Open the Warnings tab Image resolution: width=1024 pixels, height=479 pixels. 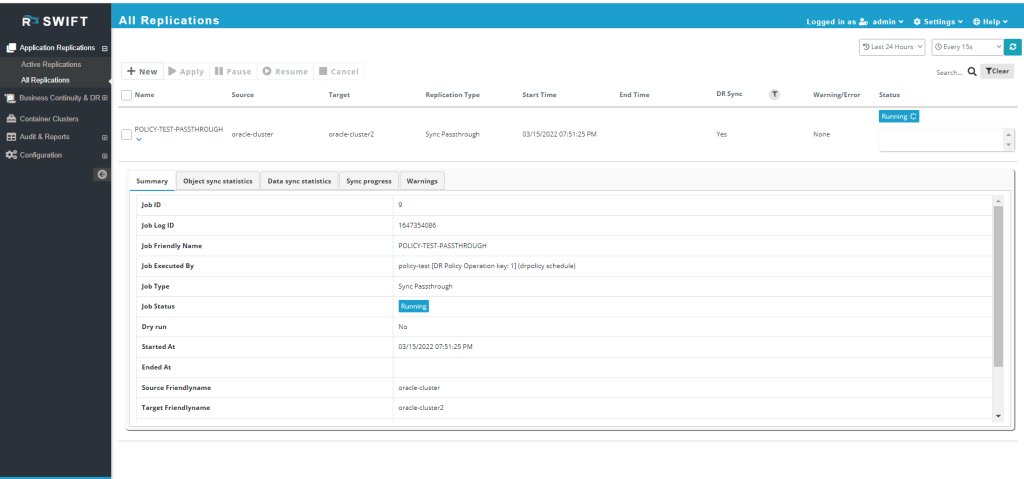point(422,181)
